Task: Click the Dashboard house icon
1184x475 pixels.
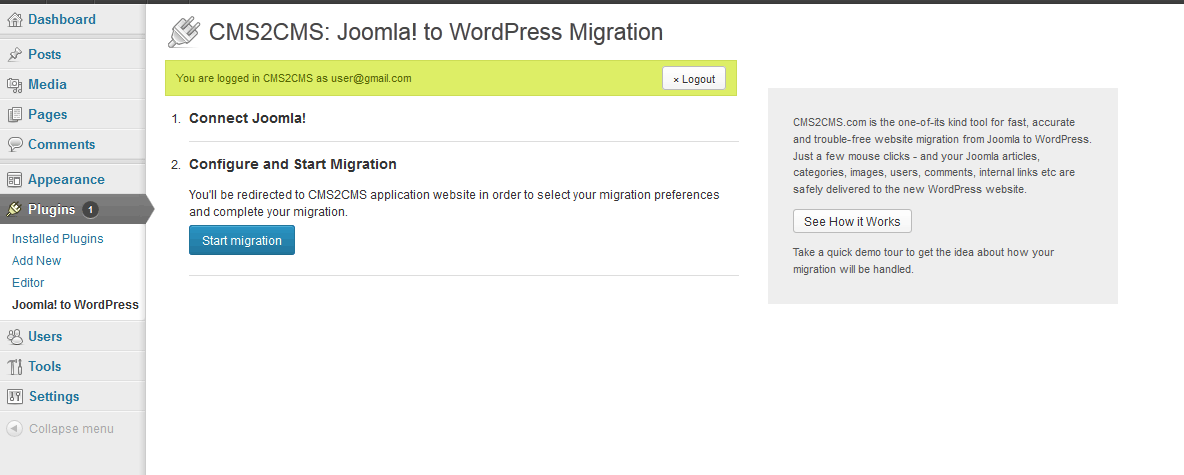Action: coord(14,20)
